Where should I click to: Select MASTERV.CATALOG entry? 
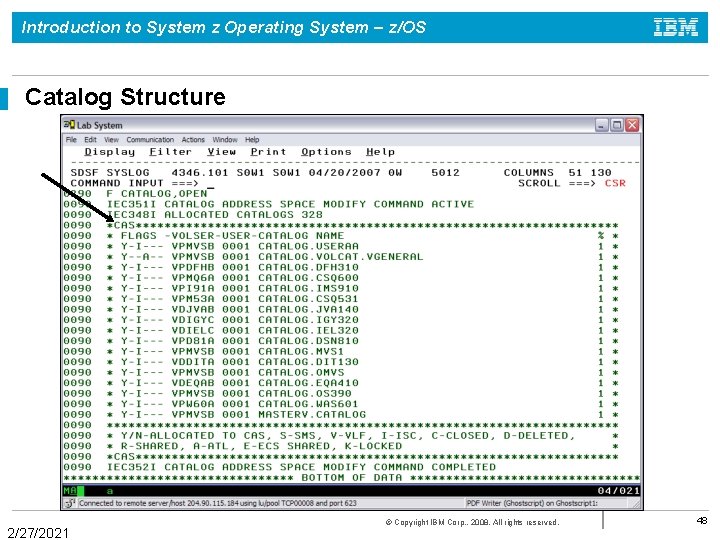coord(312,415)
